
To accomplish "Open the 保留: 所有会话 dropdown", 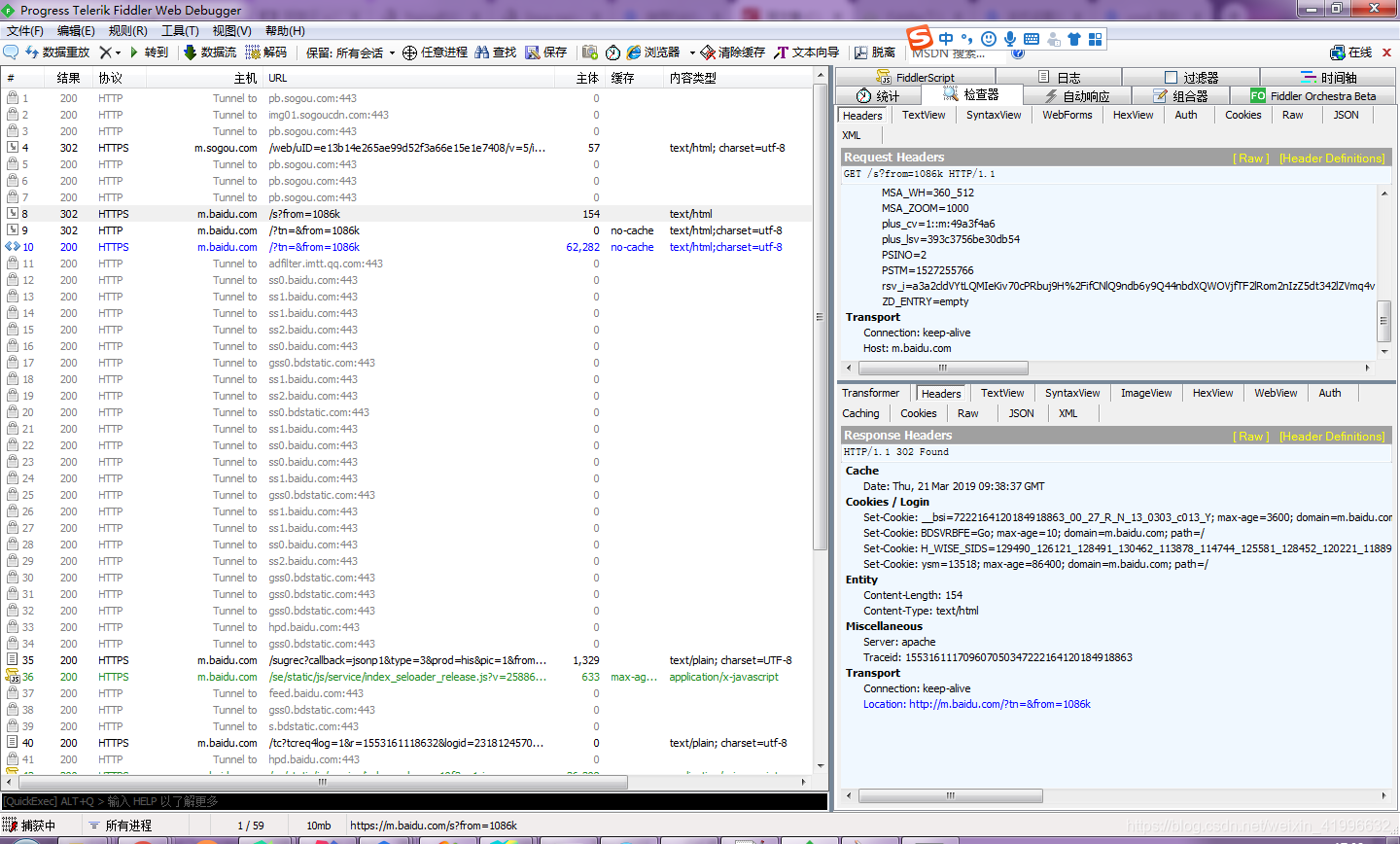I will [x=351, y=53].
